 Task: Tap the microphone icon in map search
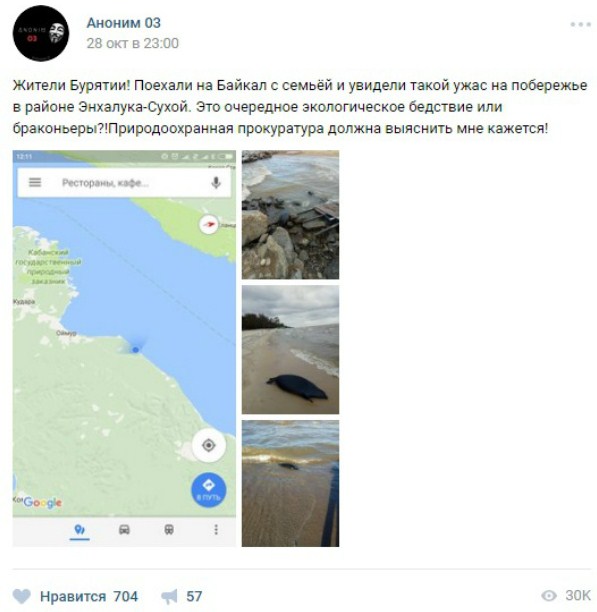point(216,183)
